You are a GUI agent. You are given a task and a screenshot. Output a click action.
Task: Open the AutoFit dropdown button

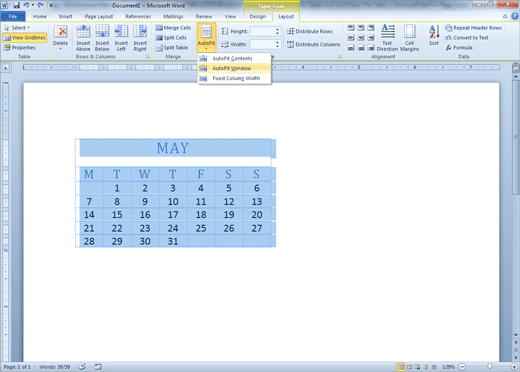pos(206,38)
